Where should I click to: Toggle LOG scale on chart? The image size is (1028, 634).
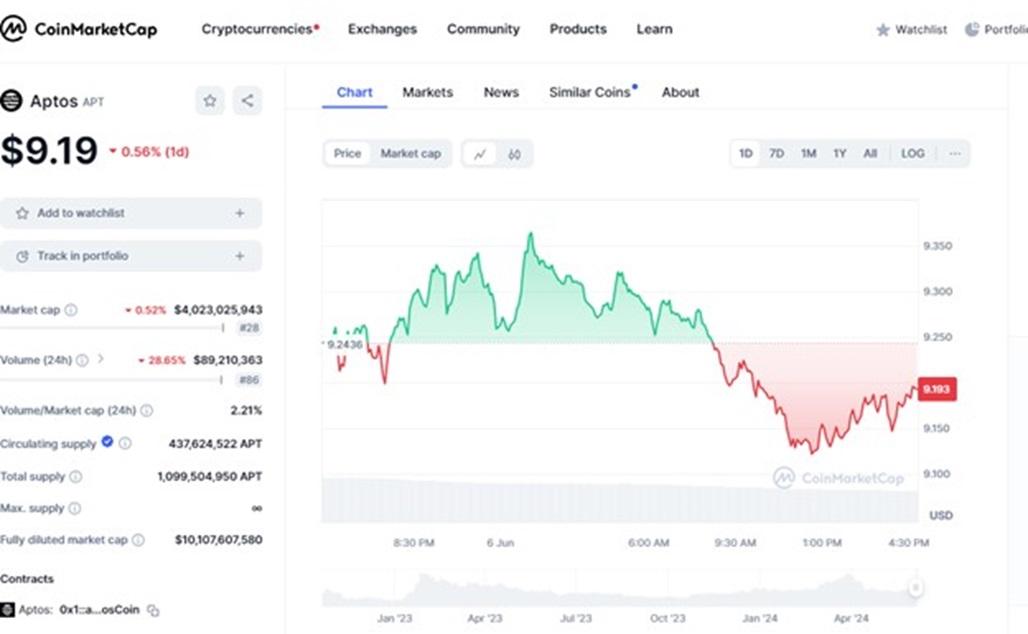pyautogui.click(x=913, y=153)
